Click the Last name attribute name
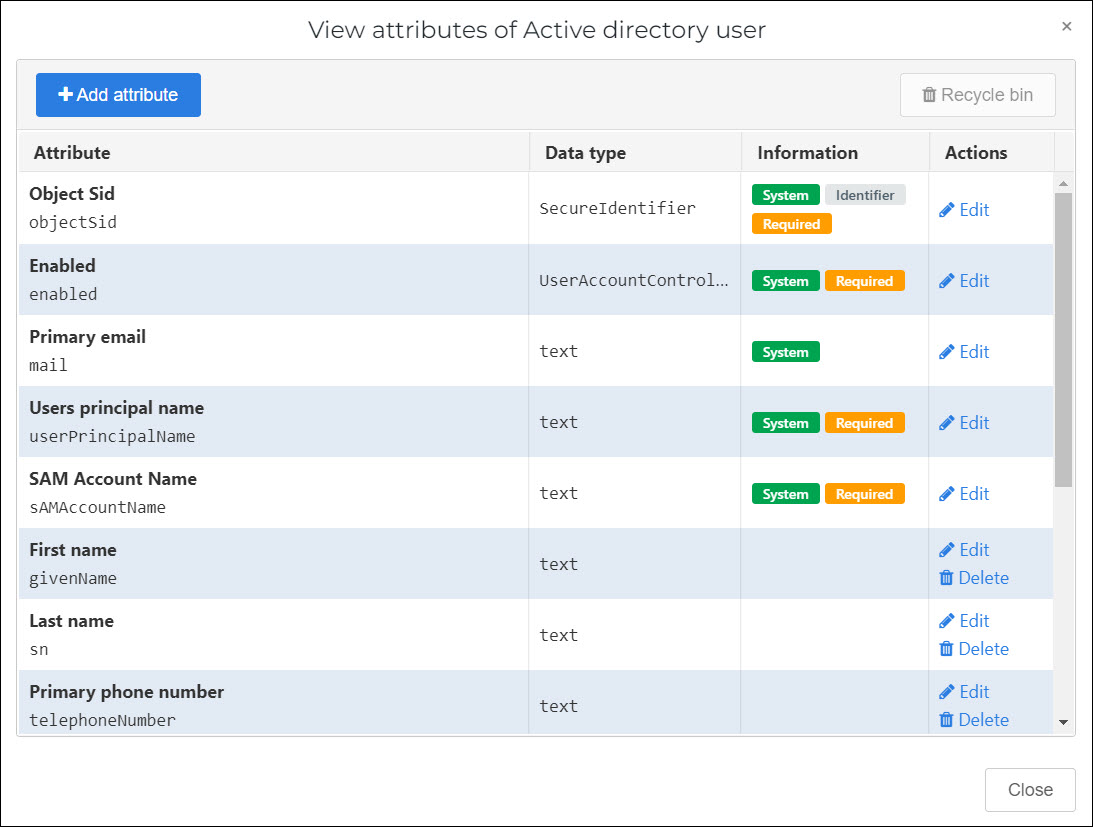The width and height of the screenshot is (1093, 827). (x=71, y=621)
